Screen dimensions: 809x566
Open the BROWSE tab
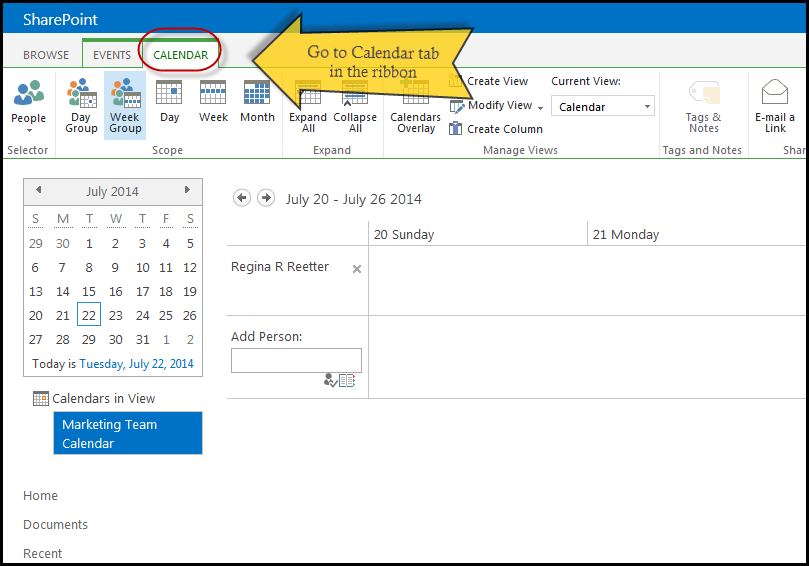(x=46, y=55)
